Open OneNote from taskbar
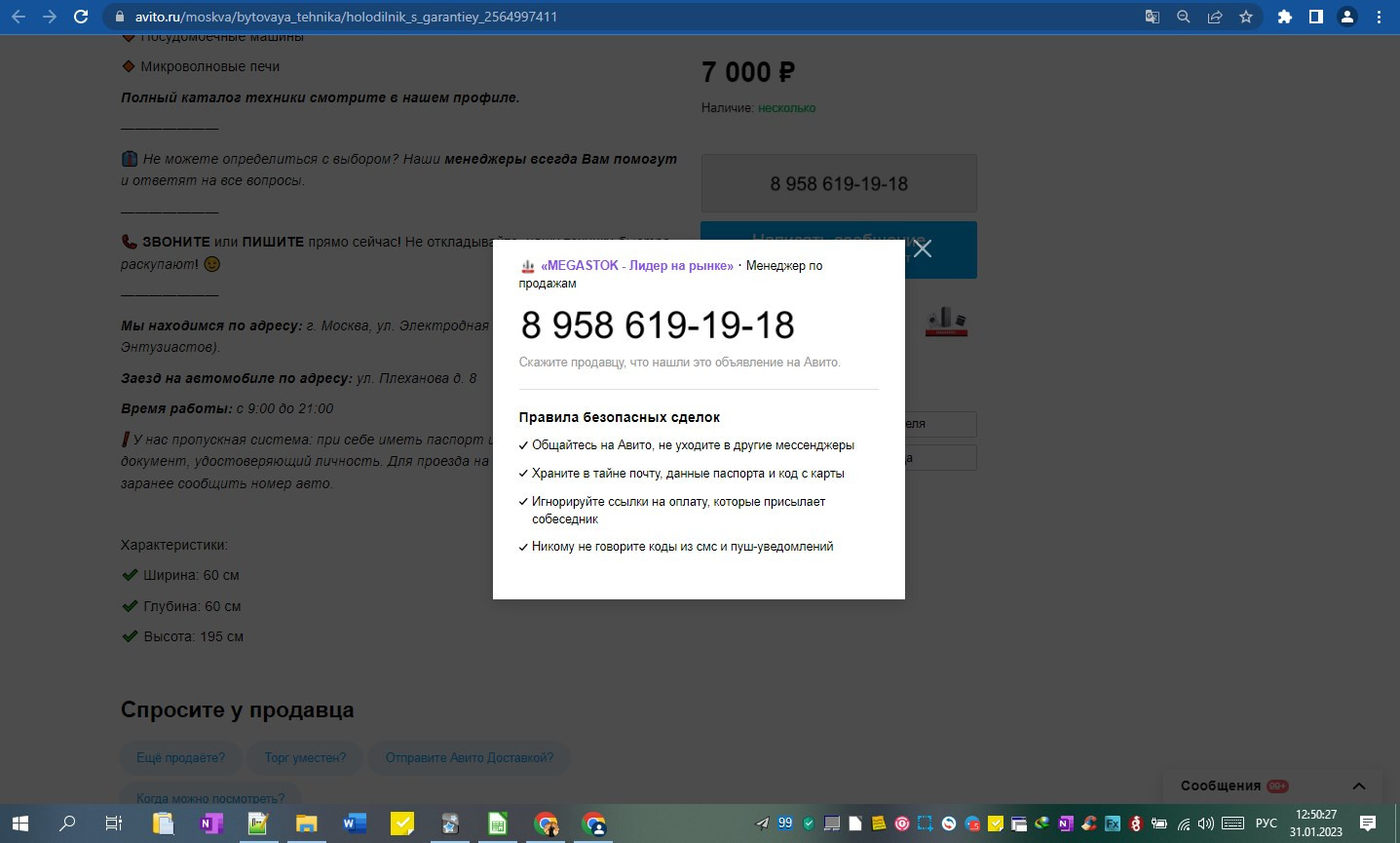Viewport: 1400px width, 843px height. tap(210, 824)
